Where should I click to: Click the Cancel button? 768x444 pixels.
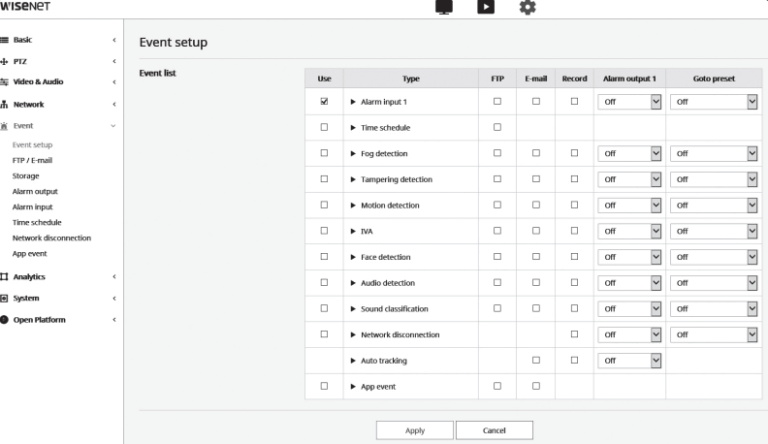point(494,430)
